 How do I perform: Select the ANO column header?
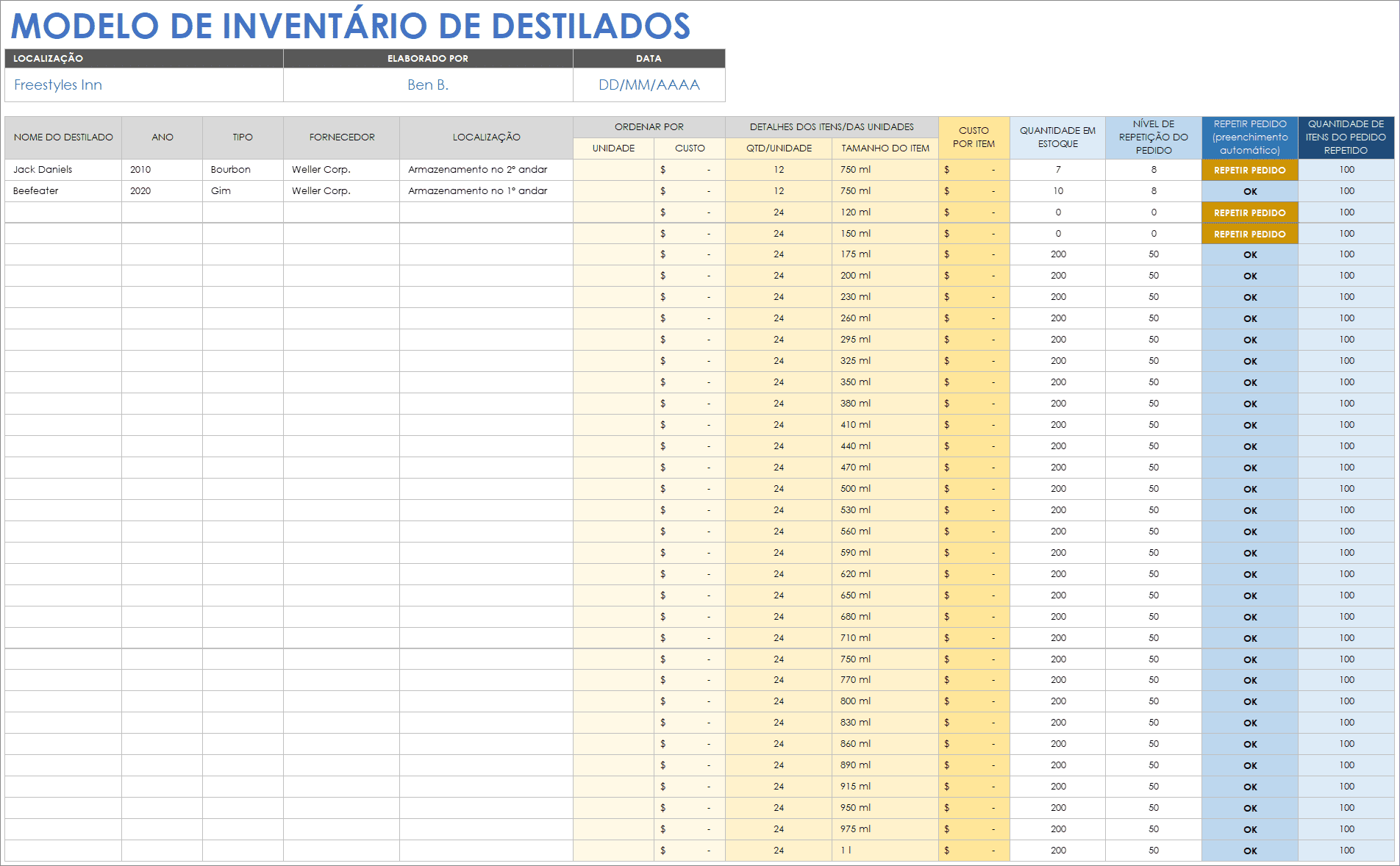[x=162, y=137]
